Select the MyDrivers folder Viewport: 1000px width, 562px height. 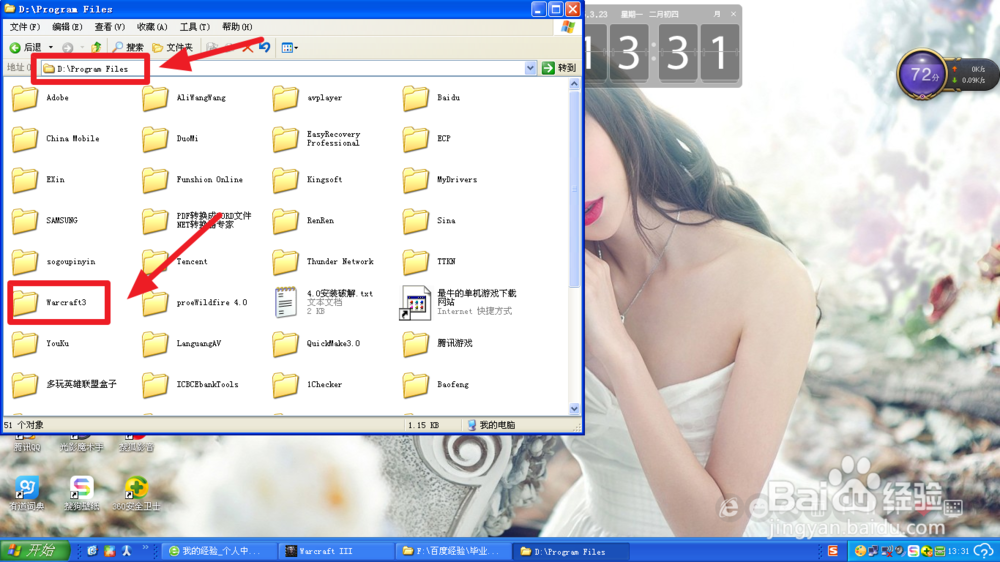[x=440, y=179]
